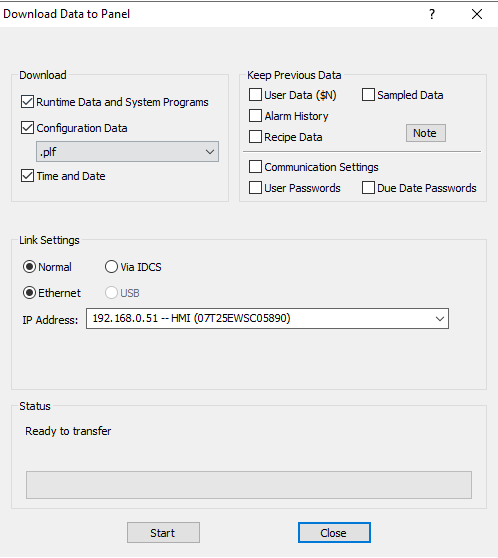Tick the Recipe Data checkbox
Screen dimensions: 498x558
[x=255, y=137]
